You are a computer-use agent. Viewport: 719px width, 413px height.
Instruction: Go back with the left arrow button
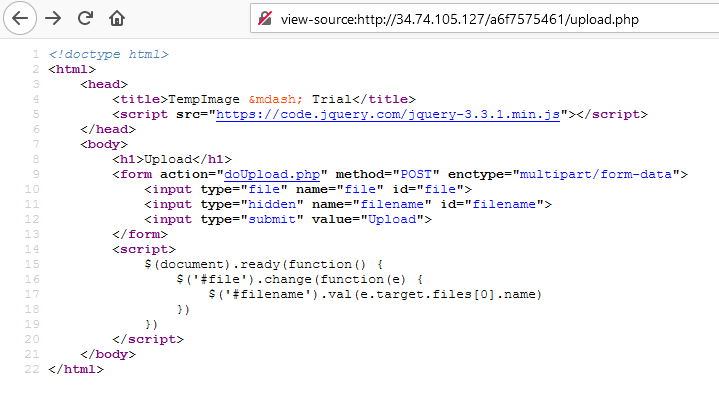(20, 18)
